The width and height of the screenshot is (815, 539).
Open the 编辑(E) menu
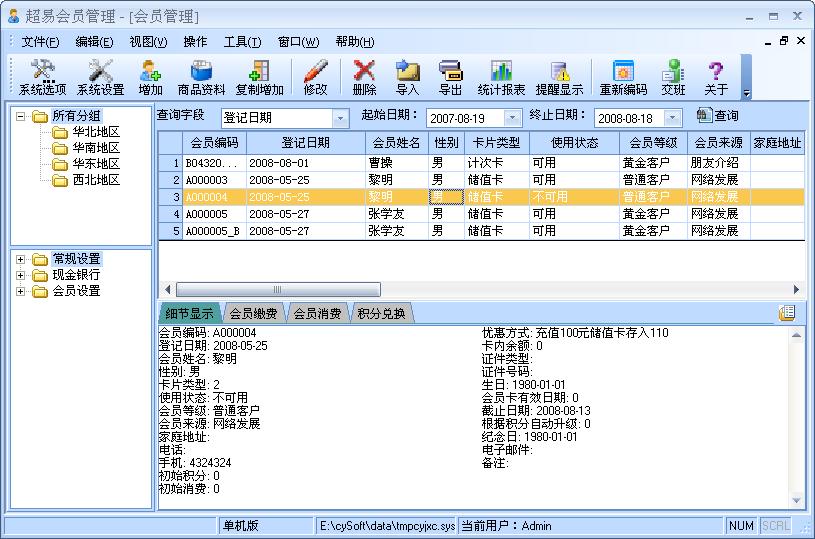click(x=94, y=42)
